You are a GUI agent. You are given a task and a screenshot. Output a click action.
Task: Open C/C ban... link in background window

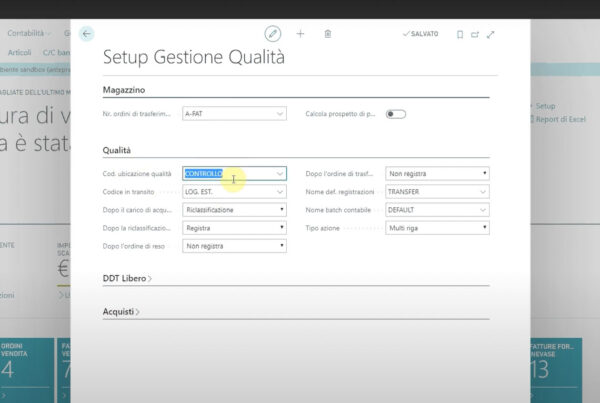[x=56, y=52]
